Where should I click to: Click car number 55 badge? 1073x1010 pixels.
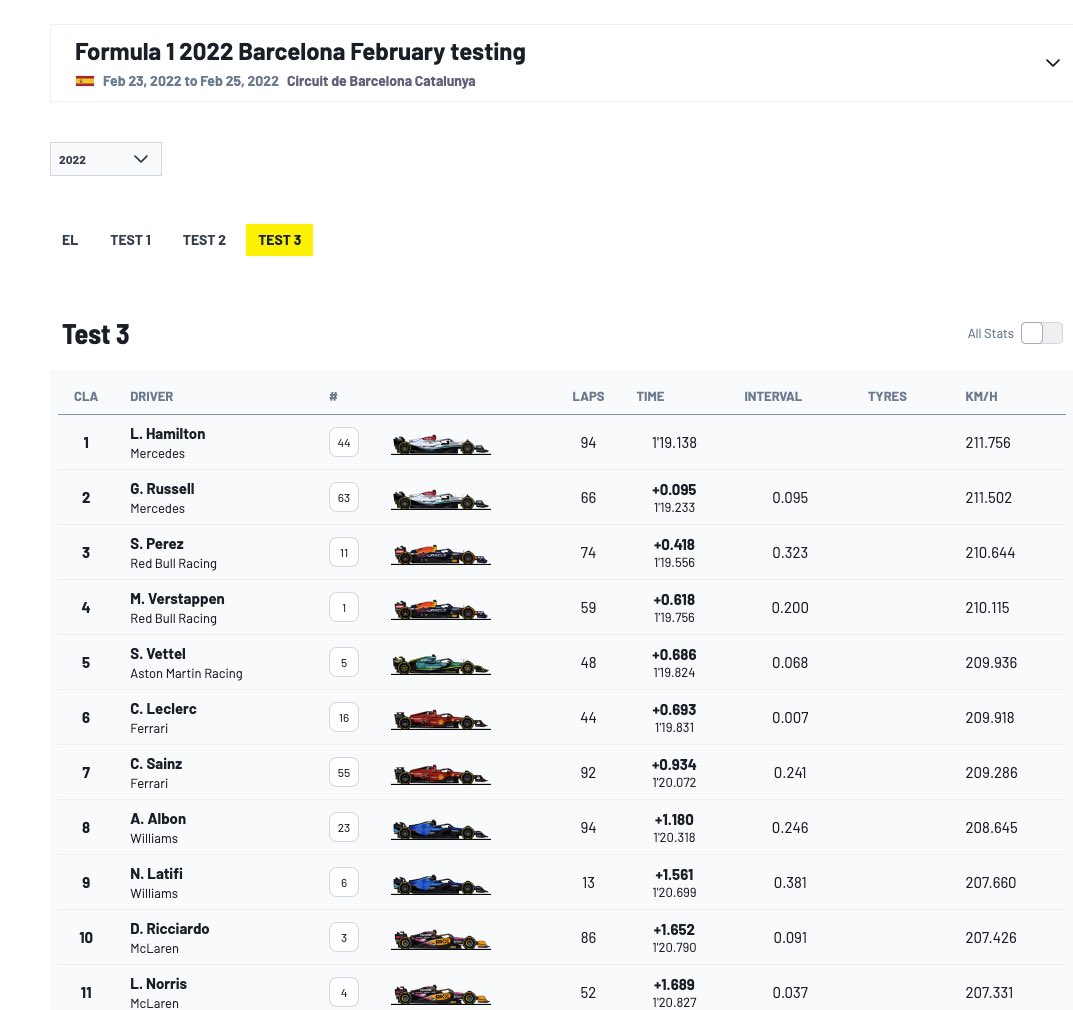point(344,773)
